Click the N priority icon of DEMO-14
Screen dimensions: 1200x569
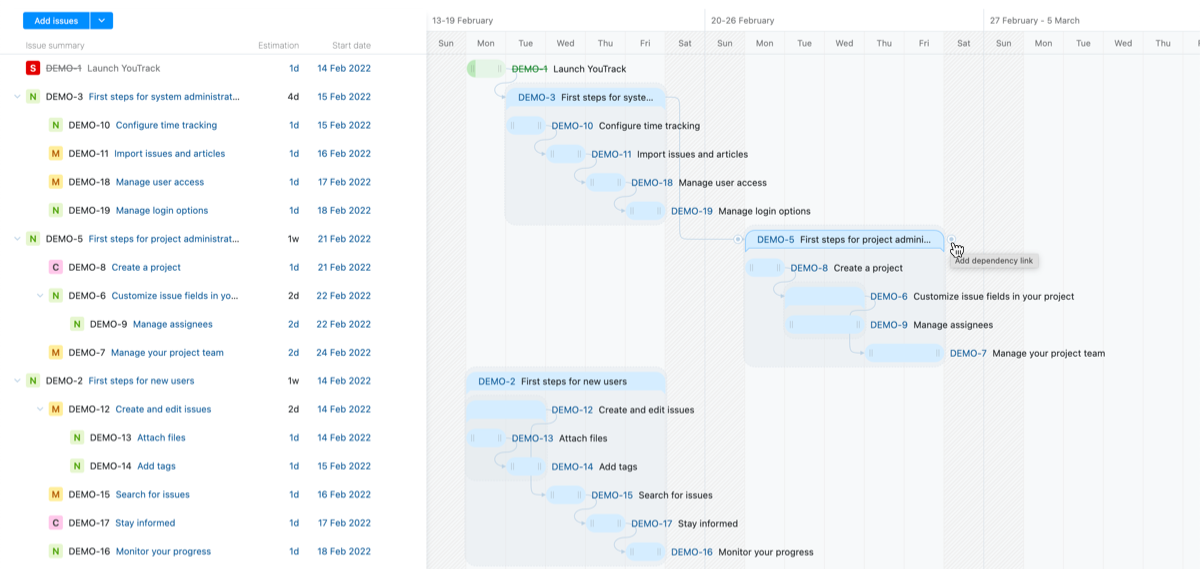77,466
